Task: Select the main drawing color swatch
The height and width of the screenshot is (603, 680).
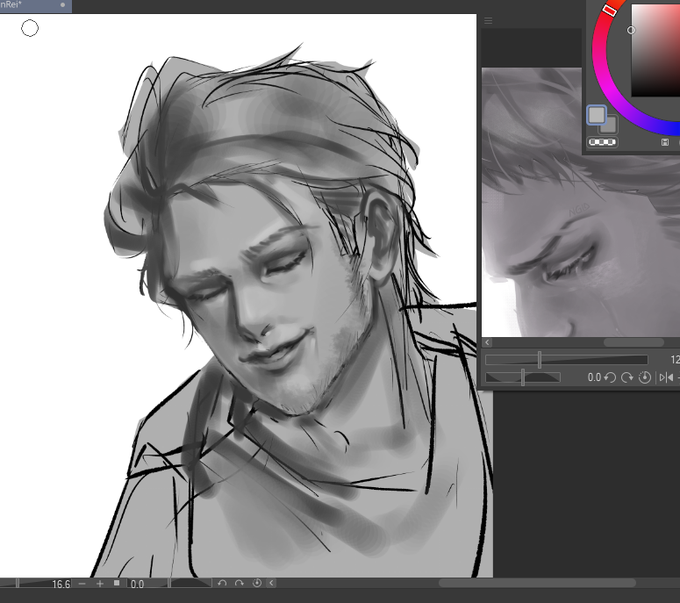Action: coord(596,115)
